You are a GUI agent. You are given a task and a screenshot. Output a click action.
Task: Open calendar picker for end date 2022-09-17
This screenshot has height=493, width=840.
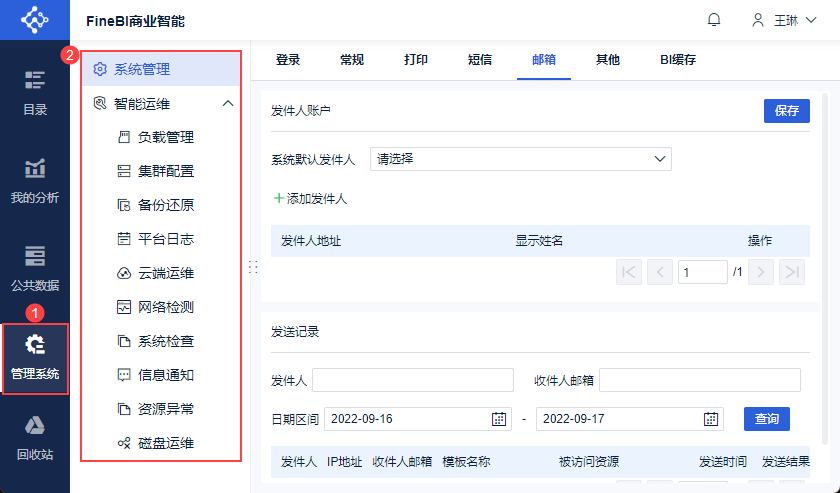coord(711,419)
